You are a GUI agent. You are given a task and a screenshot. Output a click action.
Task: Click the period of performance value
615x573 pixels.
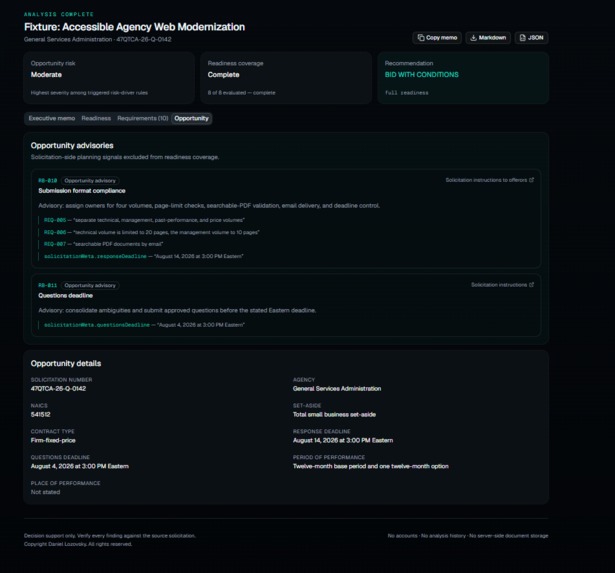point(371,466)
